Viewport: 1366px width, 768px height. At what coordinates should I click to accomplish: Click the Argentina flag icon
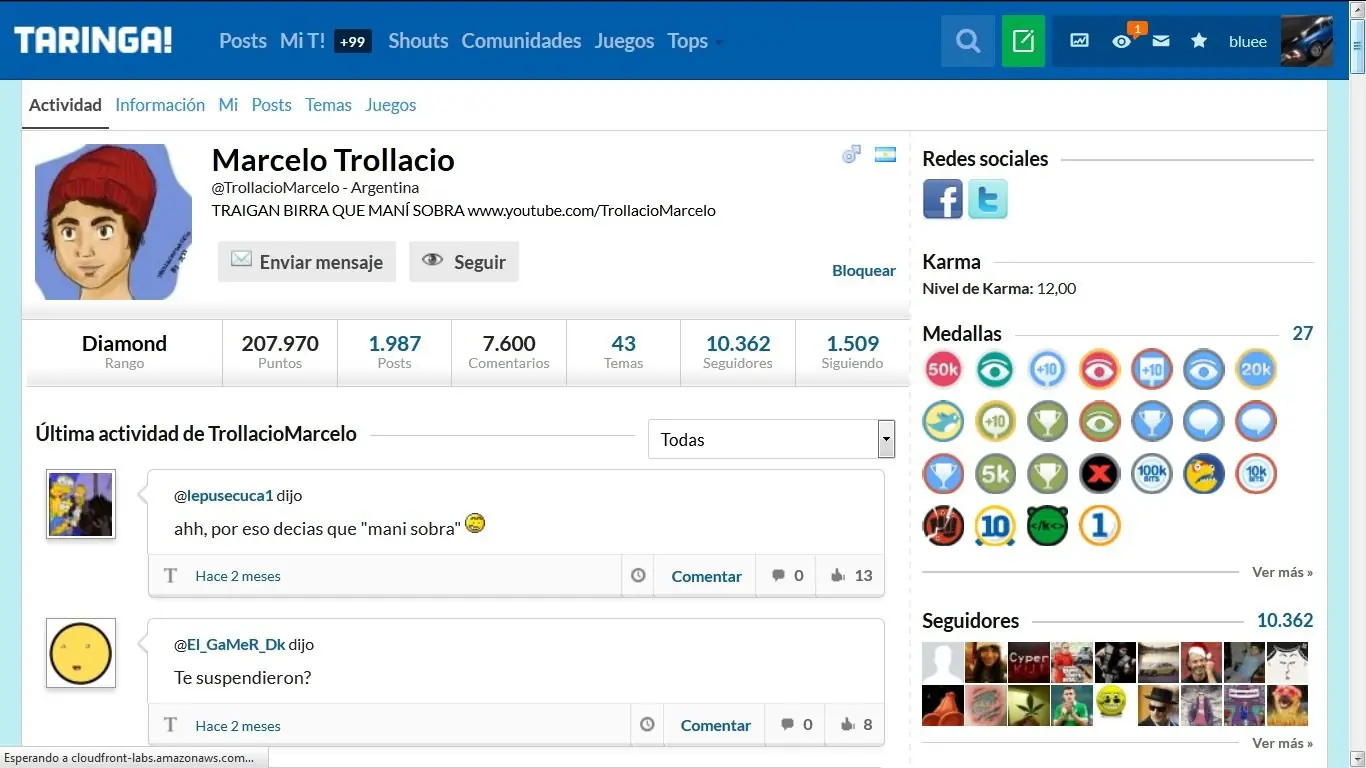point(885,154)
